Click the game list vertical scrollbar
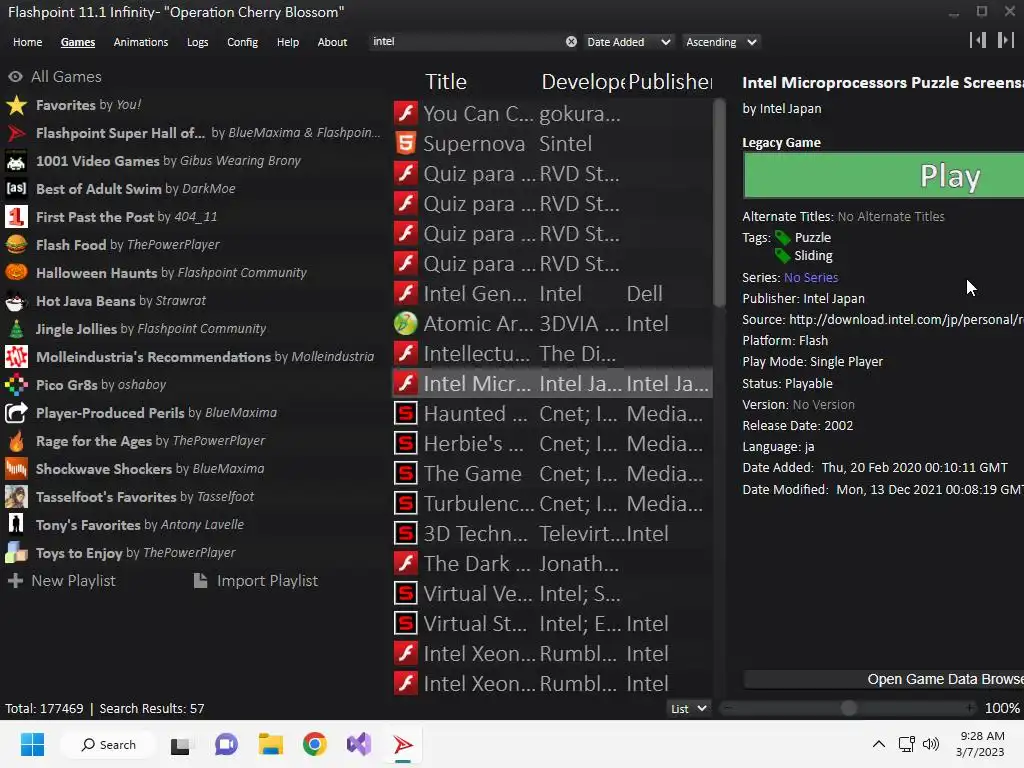 point(719,202)
